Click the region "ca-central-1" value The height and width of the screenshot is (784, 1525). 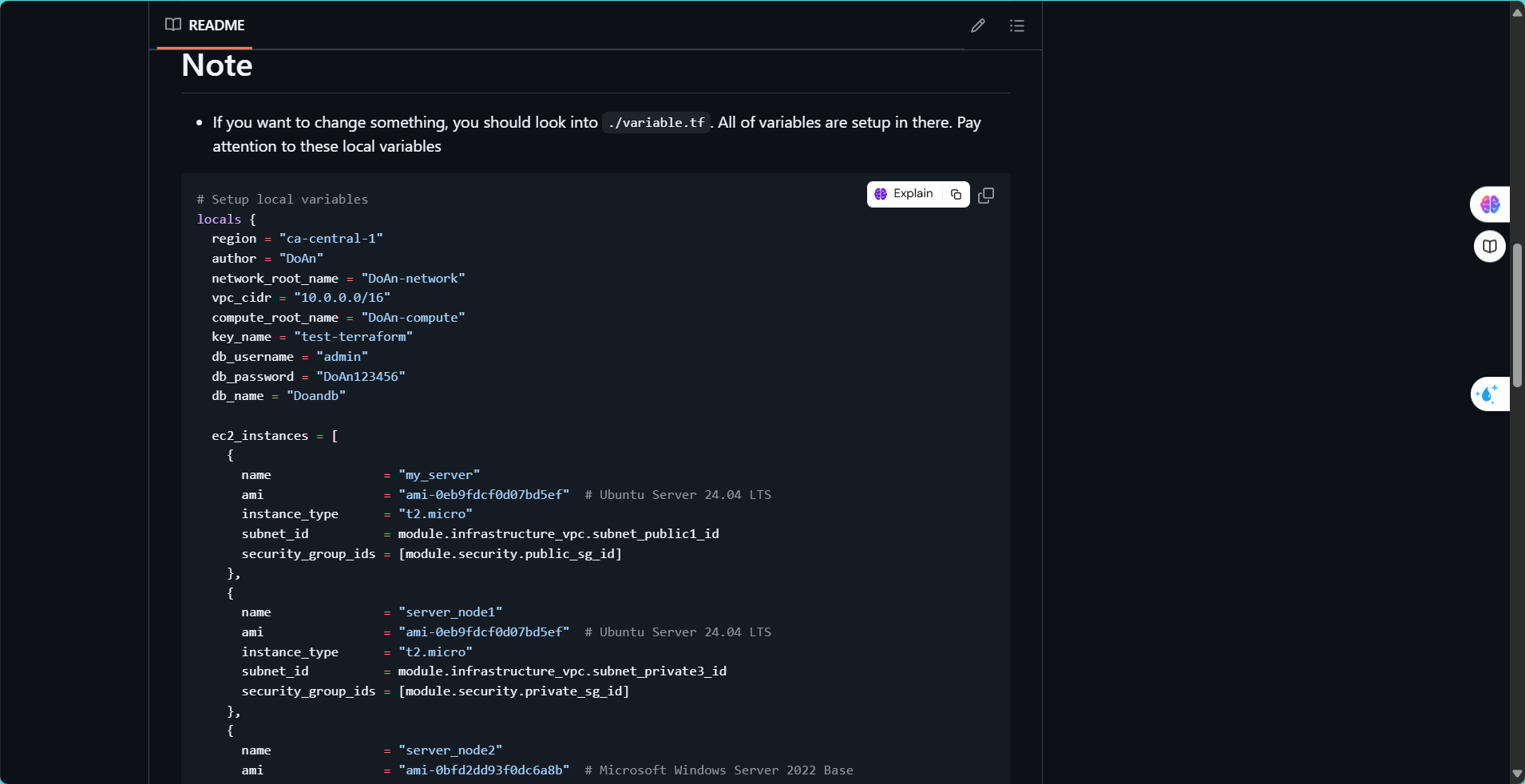(331, 238)
